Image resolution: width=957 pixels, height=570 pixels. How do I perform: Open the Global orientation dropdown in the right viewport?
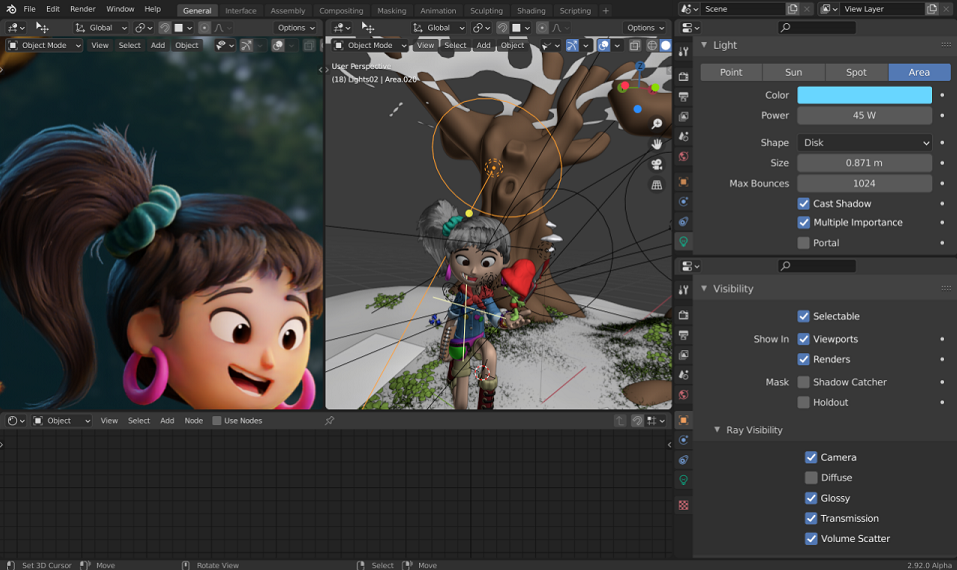coord(439,27)
